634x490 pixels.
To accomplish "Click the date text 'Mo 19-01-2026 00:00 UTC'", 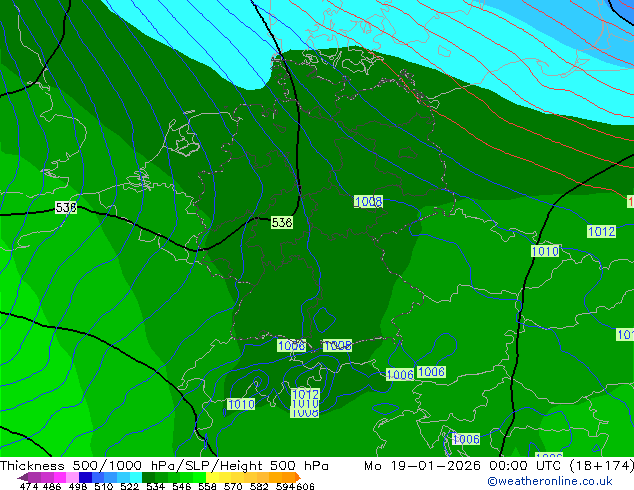I will pos(462,466).
